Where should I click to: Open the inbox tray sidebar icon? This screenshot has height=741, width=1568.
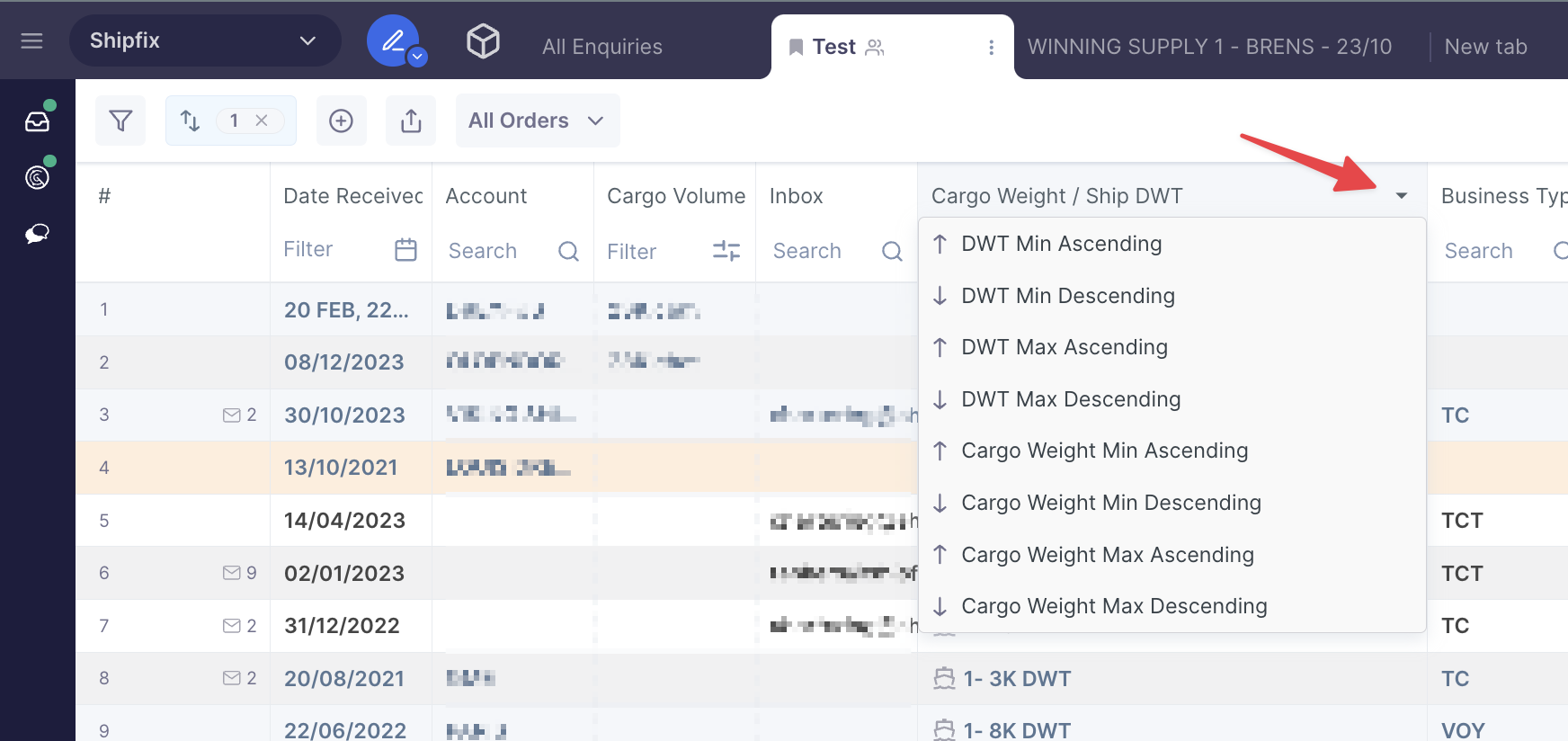point(37,121)
